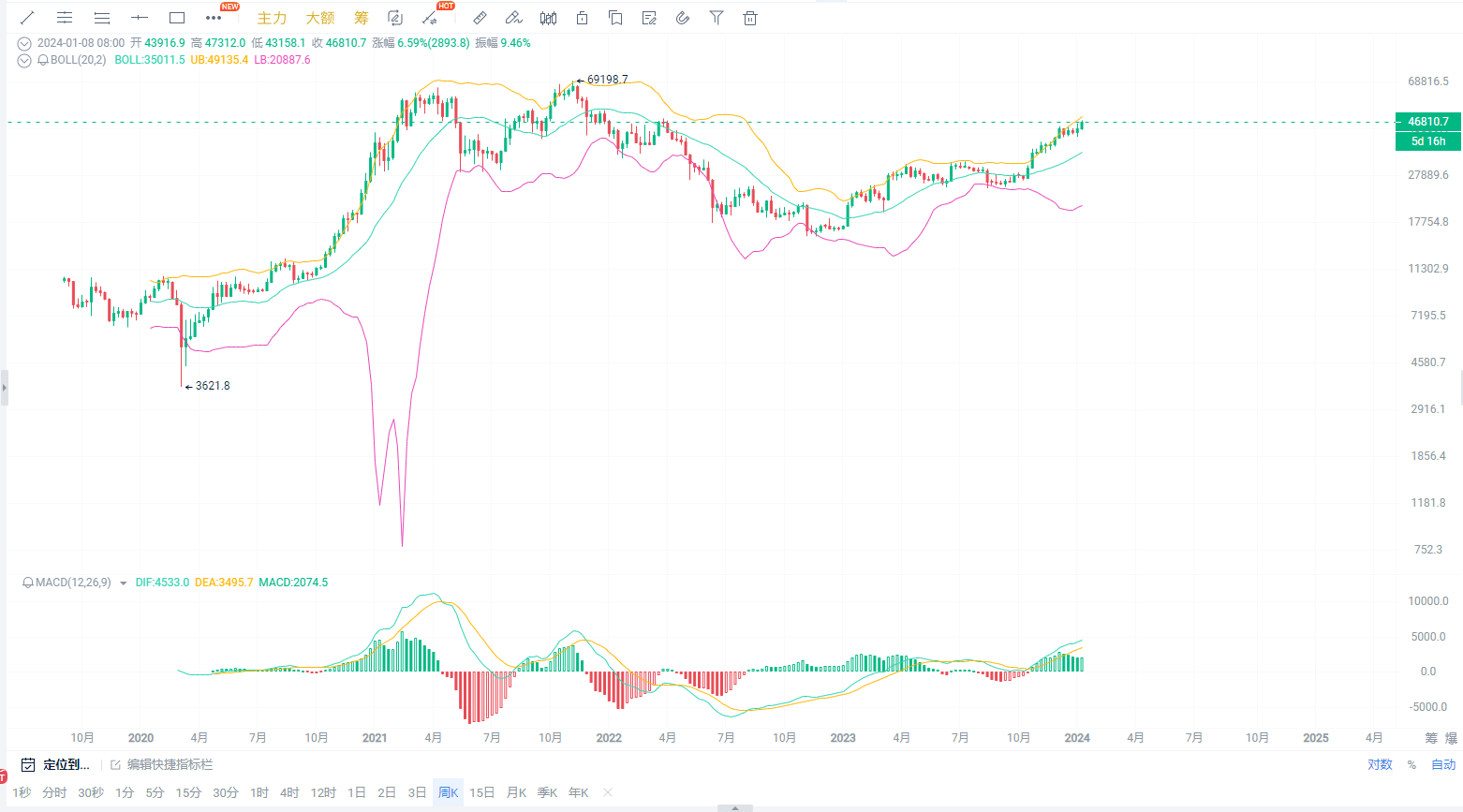Click the filter funnel icon
1463x812 pixels.
click(x=717, y=17)
